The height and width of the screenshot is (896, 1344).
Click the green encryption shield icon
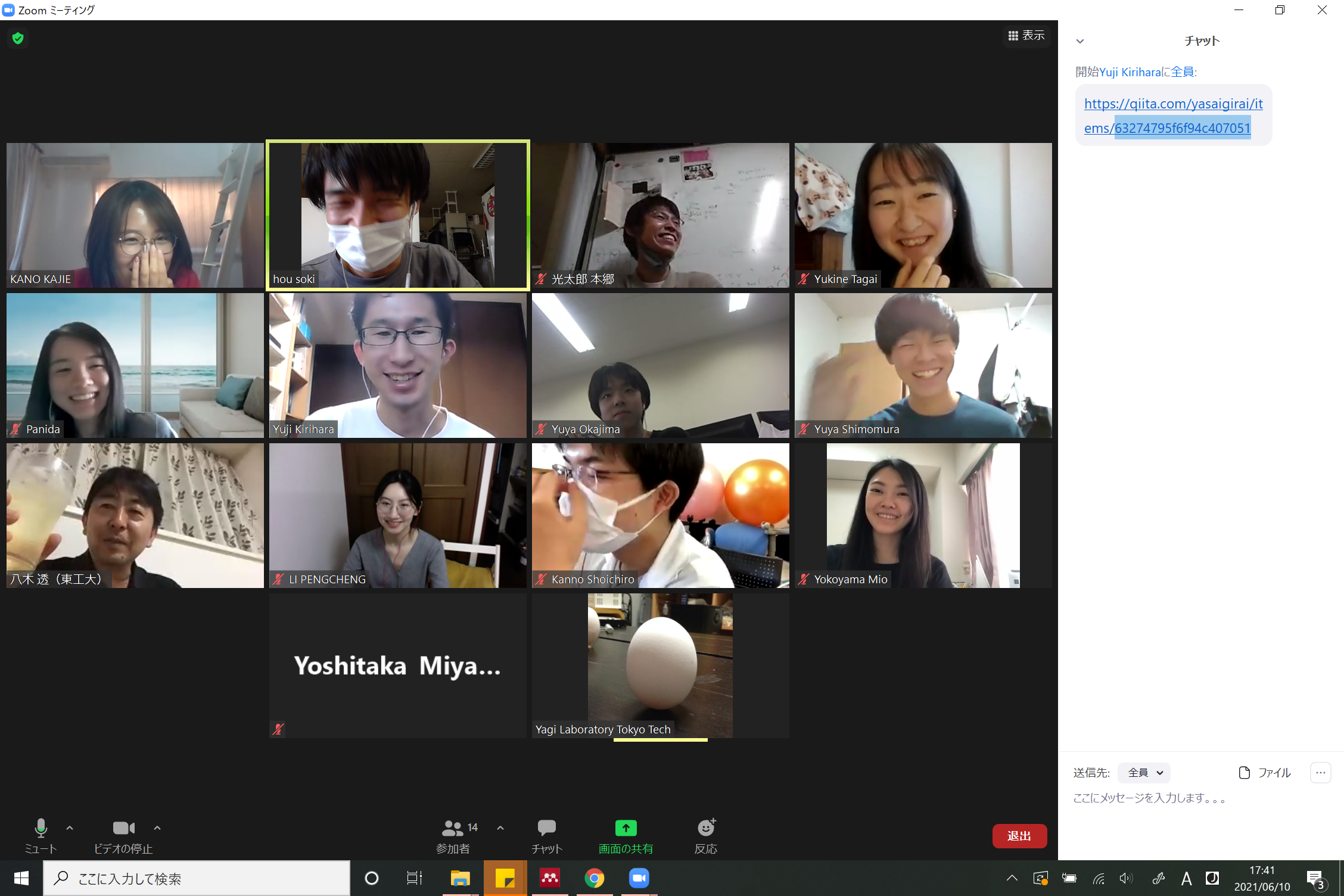coord(18,39)
